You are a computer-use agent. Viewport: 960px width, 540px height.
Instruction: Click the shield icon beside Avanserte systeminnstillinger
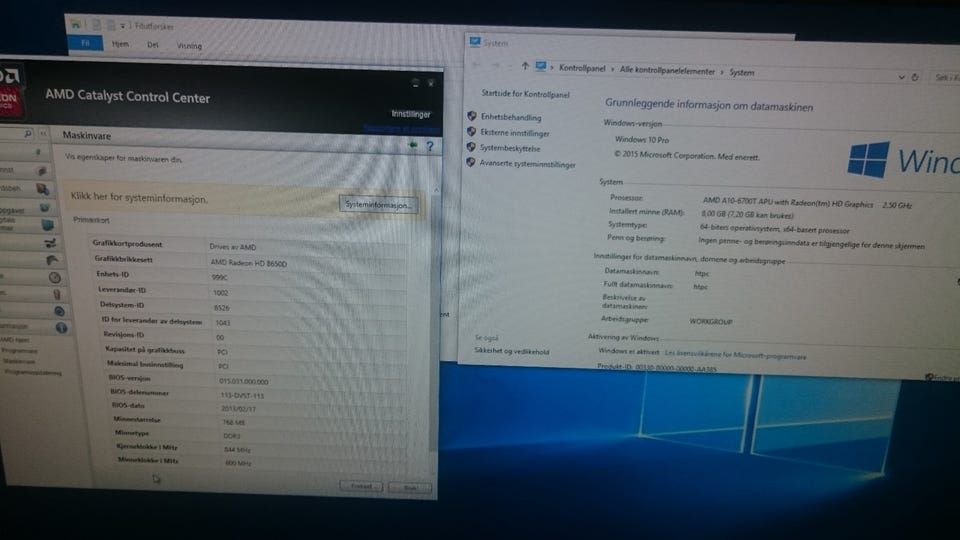tap(470, 162)
